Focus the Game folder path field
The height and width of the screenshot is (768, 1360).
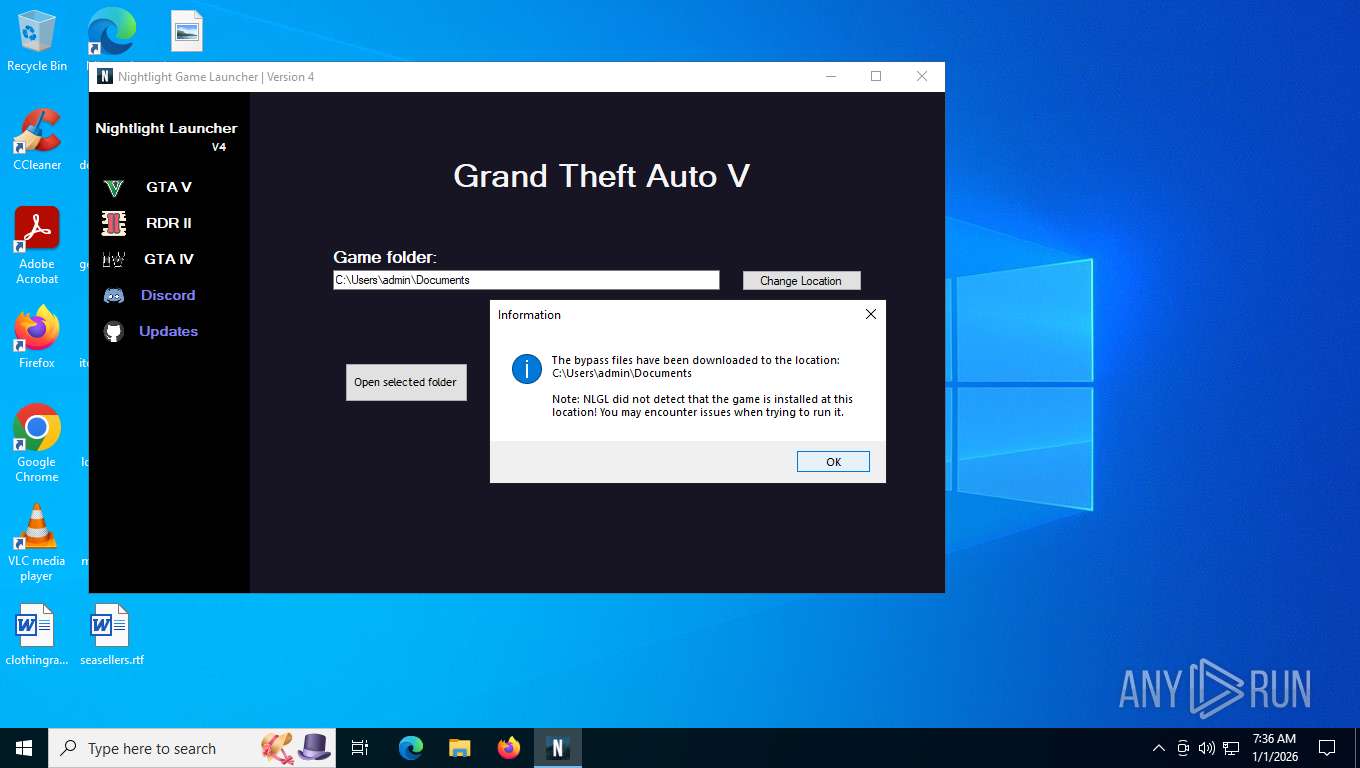pos(526,280)
